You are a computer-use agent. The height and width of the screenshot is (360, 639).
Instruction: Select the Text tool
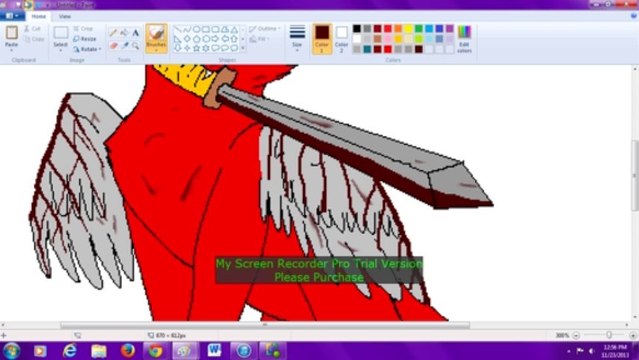pos(135,33)
